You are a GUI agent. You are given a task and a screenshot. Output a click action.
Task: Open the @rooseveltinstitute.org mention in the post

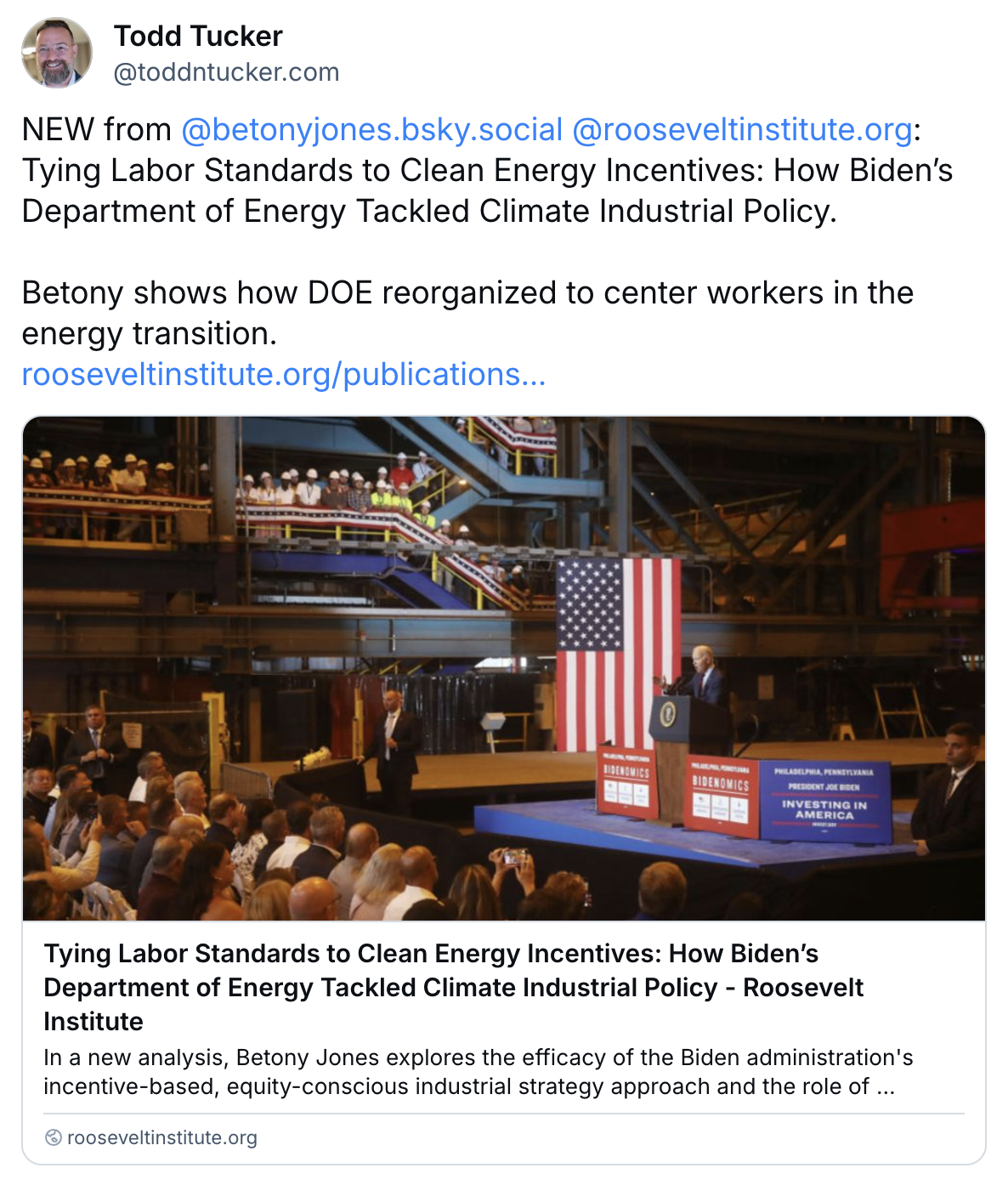click(x=742, y=129)
